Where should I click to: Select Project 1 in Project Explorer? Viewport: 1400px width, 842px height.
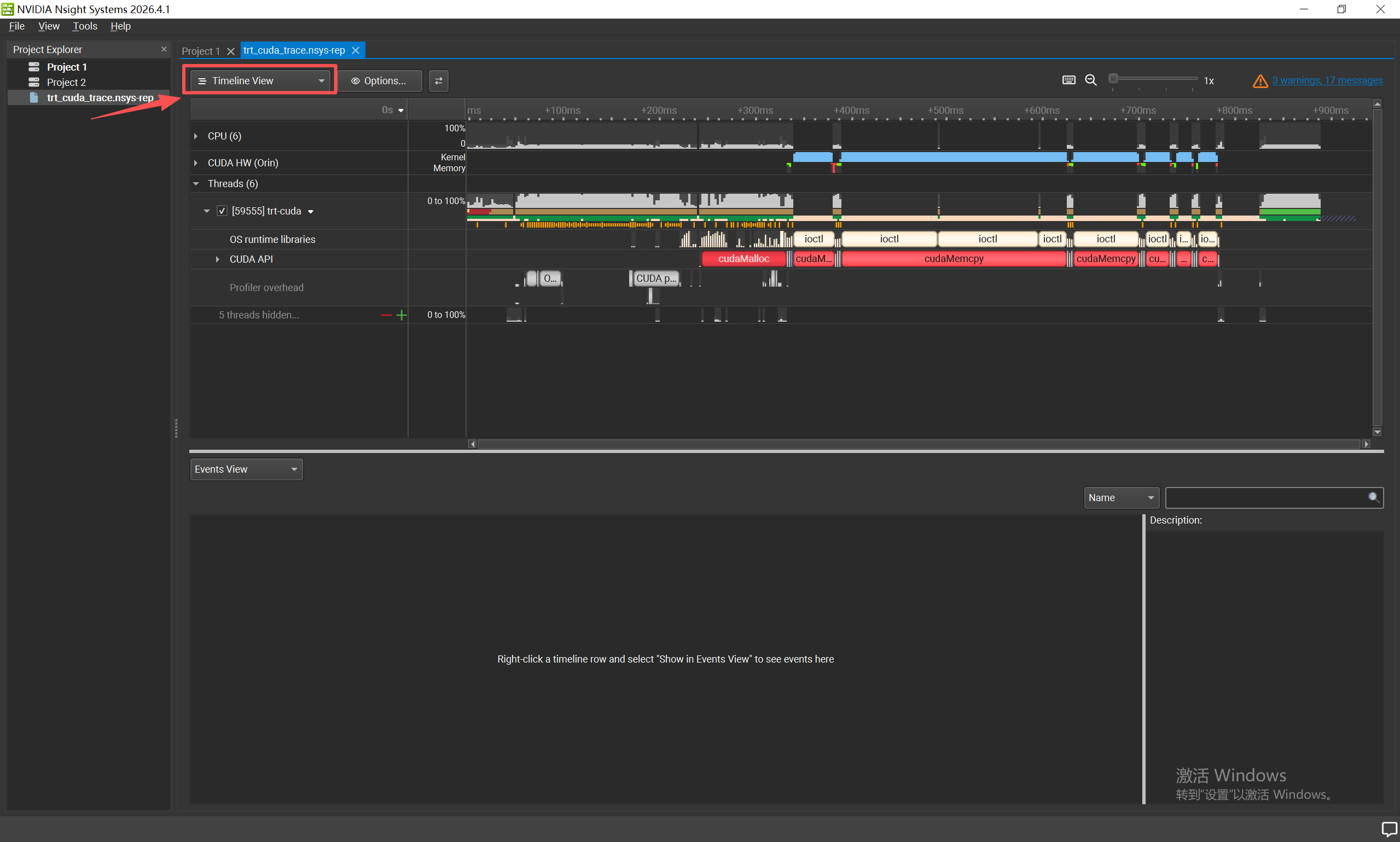[67, 67]
